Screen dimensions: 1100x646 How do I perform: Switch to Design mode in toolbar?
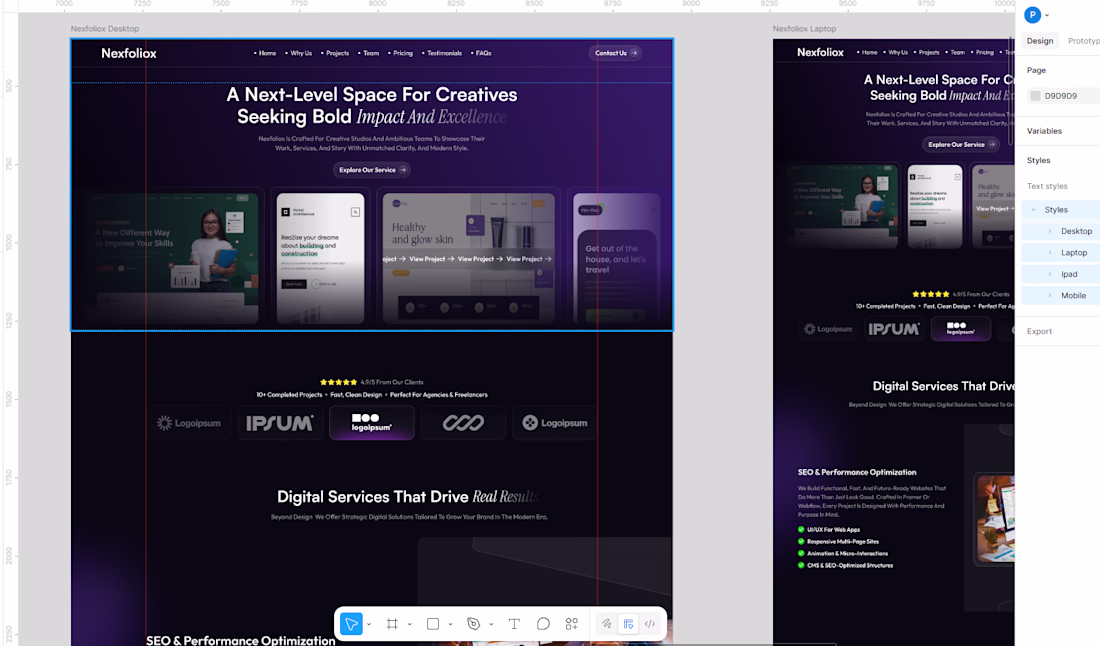coord(628,624)
